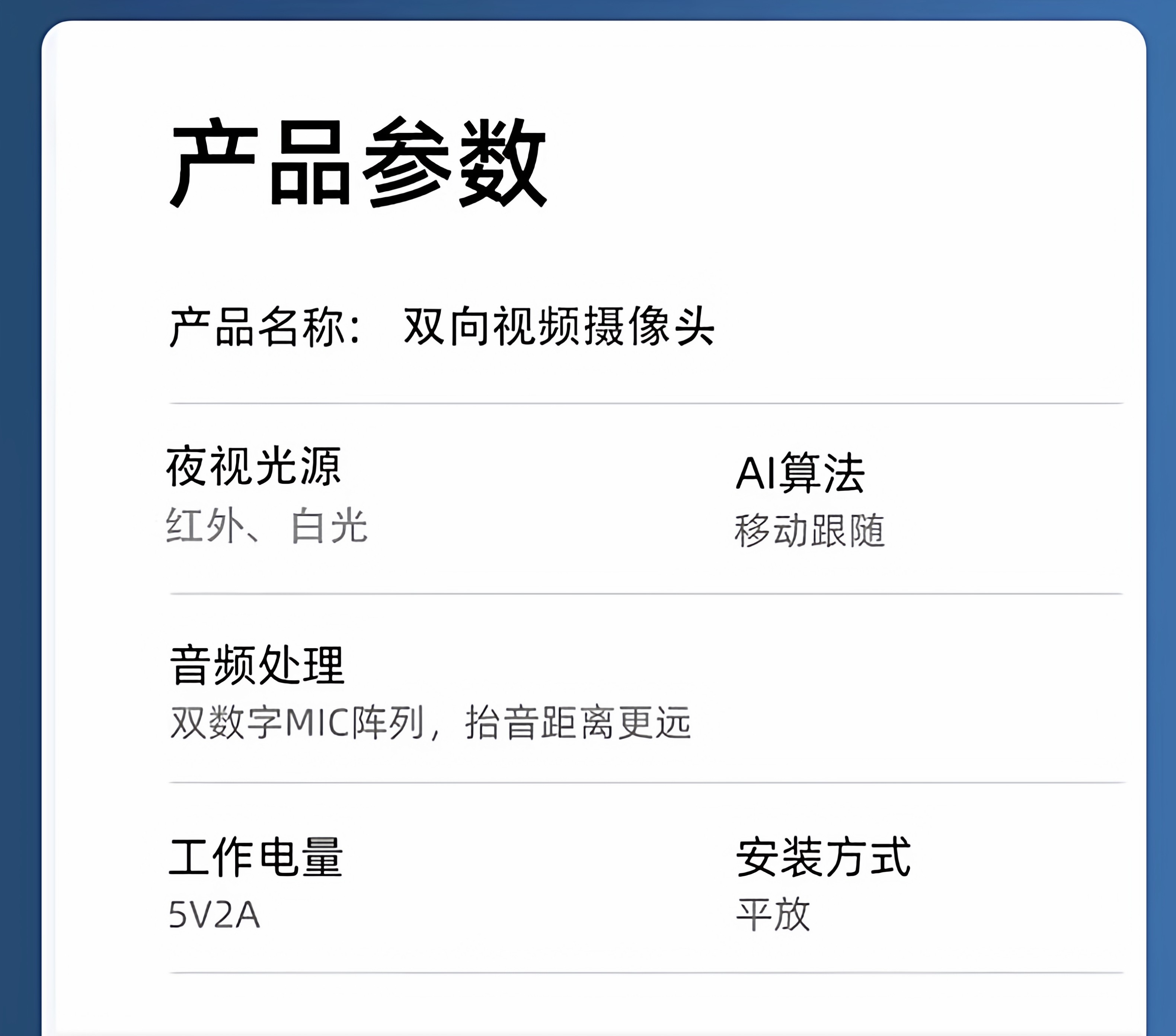The image size is (1176, 1036).
Task: Click the 音频处理 heading
Action: (x=257, y=665)
